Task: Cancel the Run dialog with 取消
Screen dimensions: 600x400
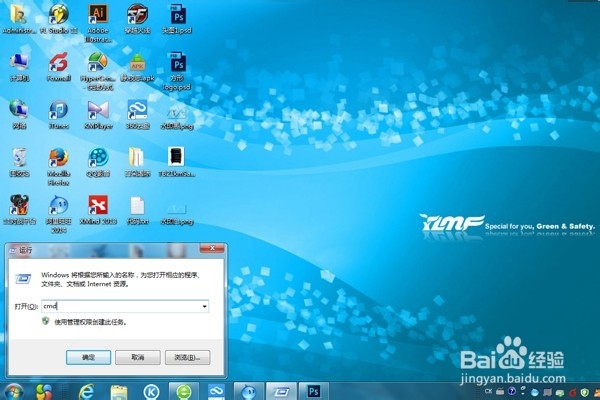Action: pyautogui.click(x=138, y=358)
